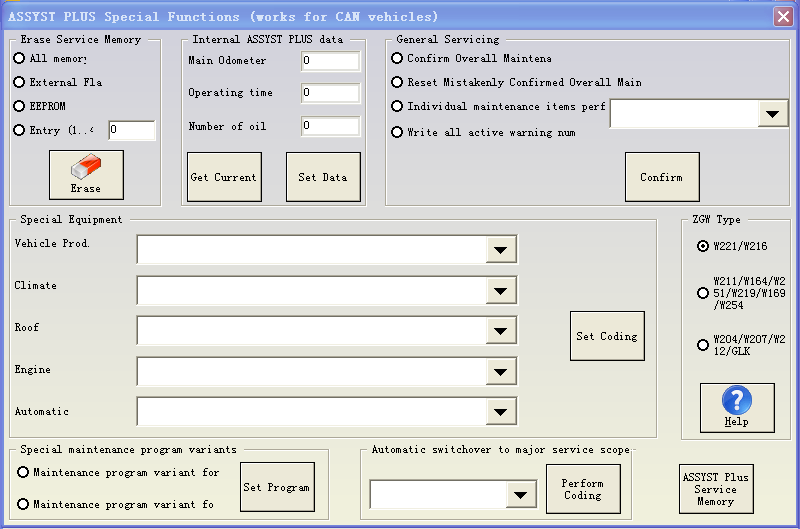Click the Operating time input field
Screen dimensions: 800x529
click(x=330, y=93)
